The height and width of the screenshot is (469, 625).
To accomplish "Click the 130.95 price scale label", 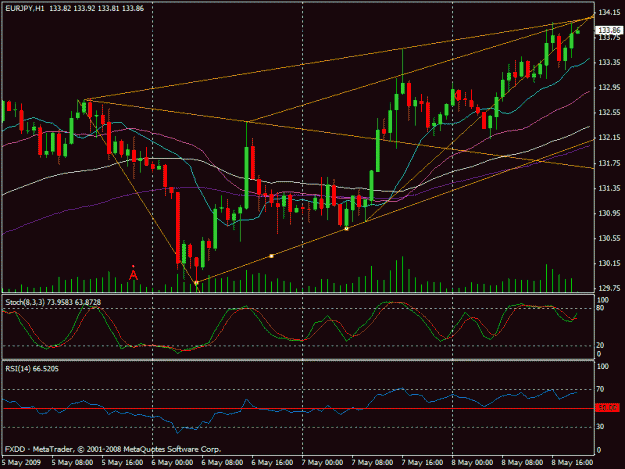I will 610,213.
